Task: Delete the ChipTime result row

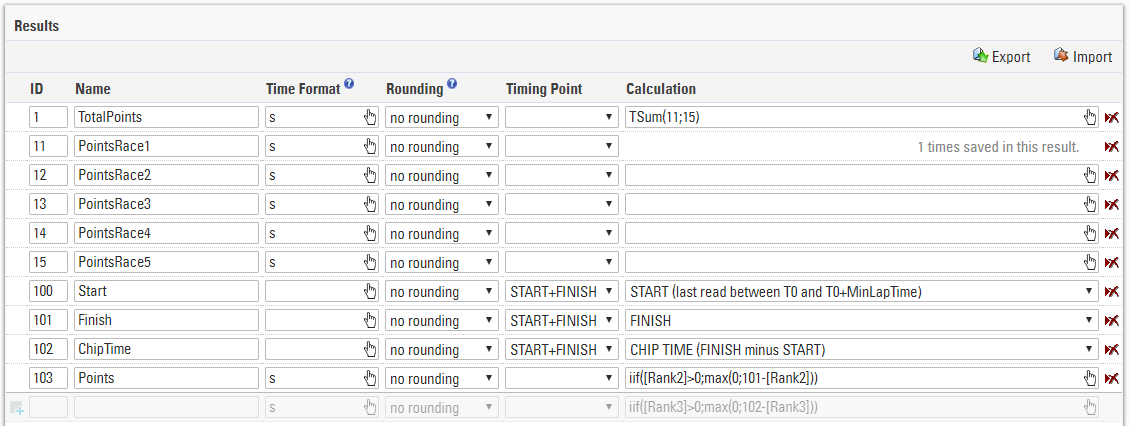Action: 1111,350
